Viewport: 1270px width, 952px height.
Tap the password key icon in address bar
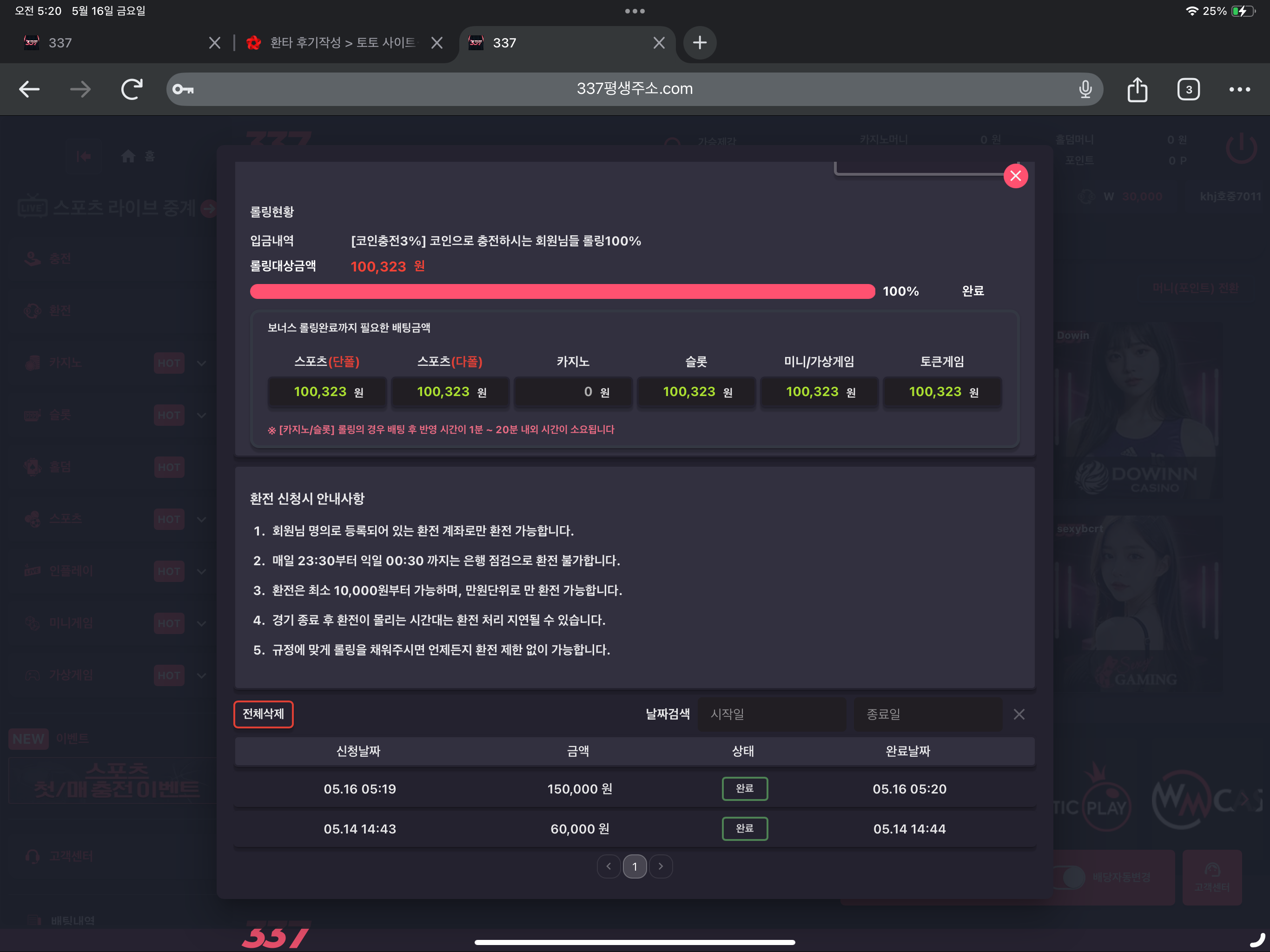183,89
